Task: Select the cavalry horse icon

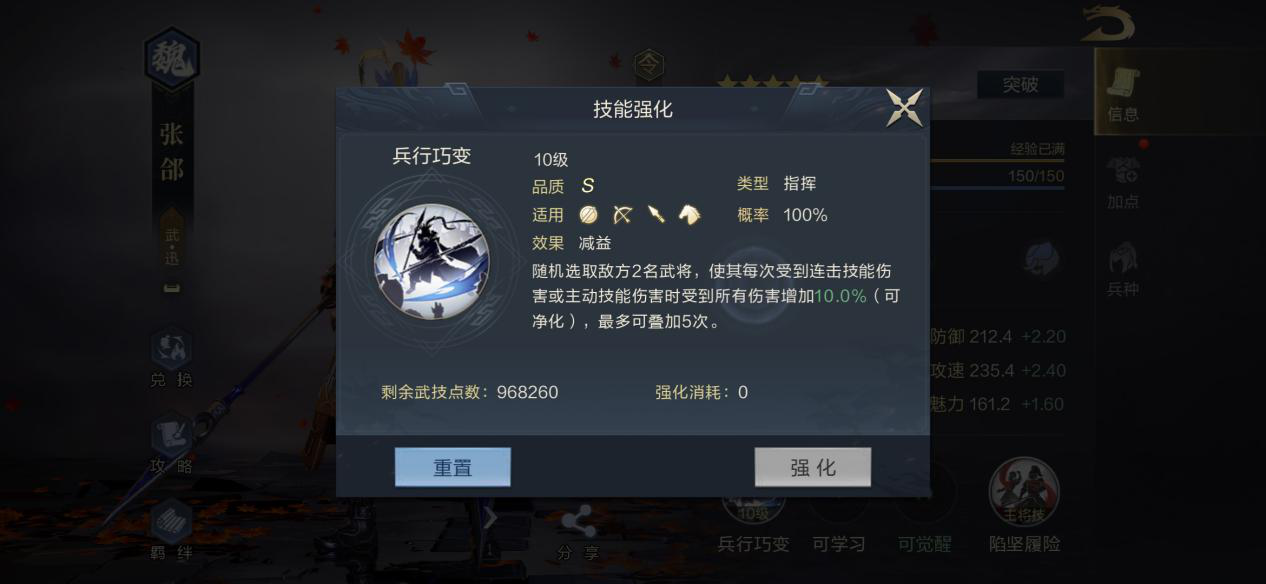Action: [x=690, y=214]
